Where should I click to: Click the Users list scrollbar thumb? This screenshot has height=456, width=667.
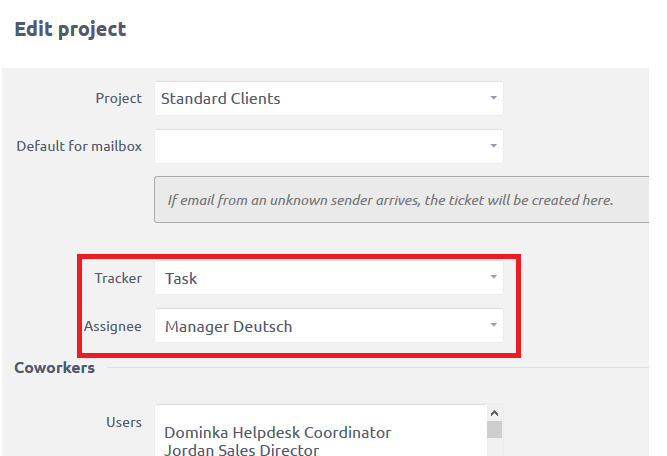click(493, 430)
